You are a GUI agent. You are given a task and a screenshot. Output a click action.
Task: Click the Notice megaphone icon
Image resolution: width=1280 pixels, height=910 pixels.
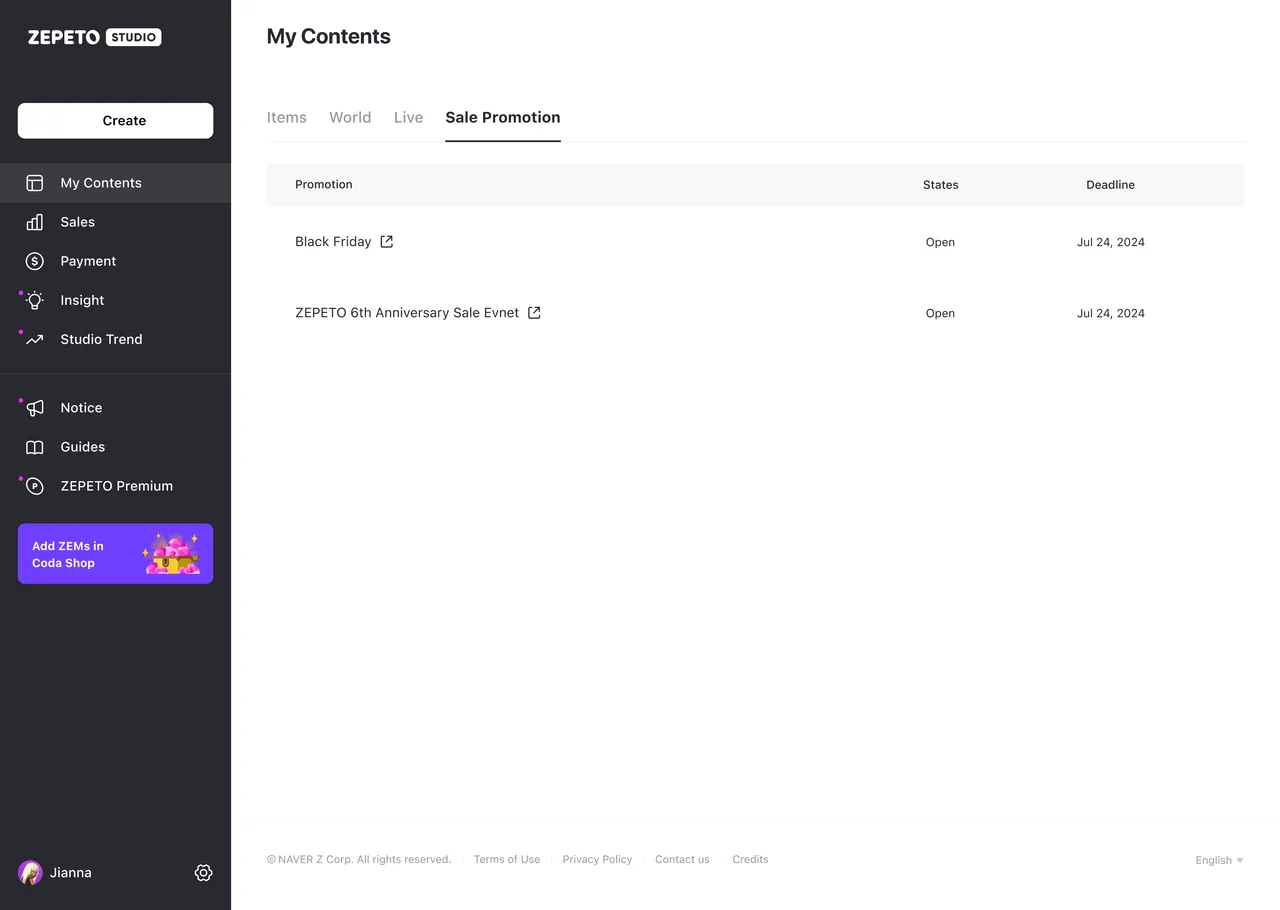coord(35,408)
